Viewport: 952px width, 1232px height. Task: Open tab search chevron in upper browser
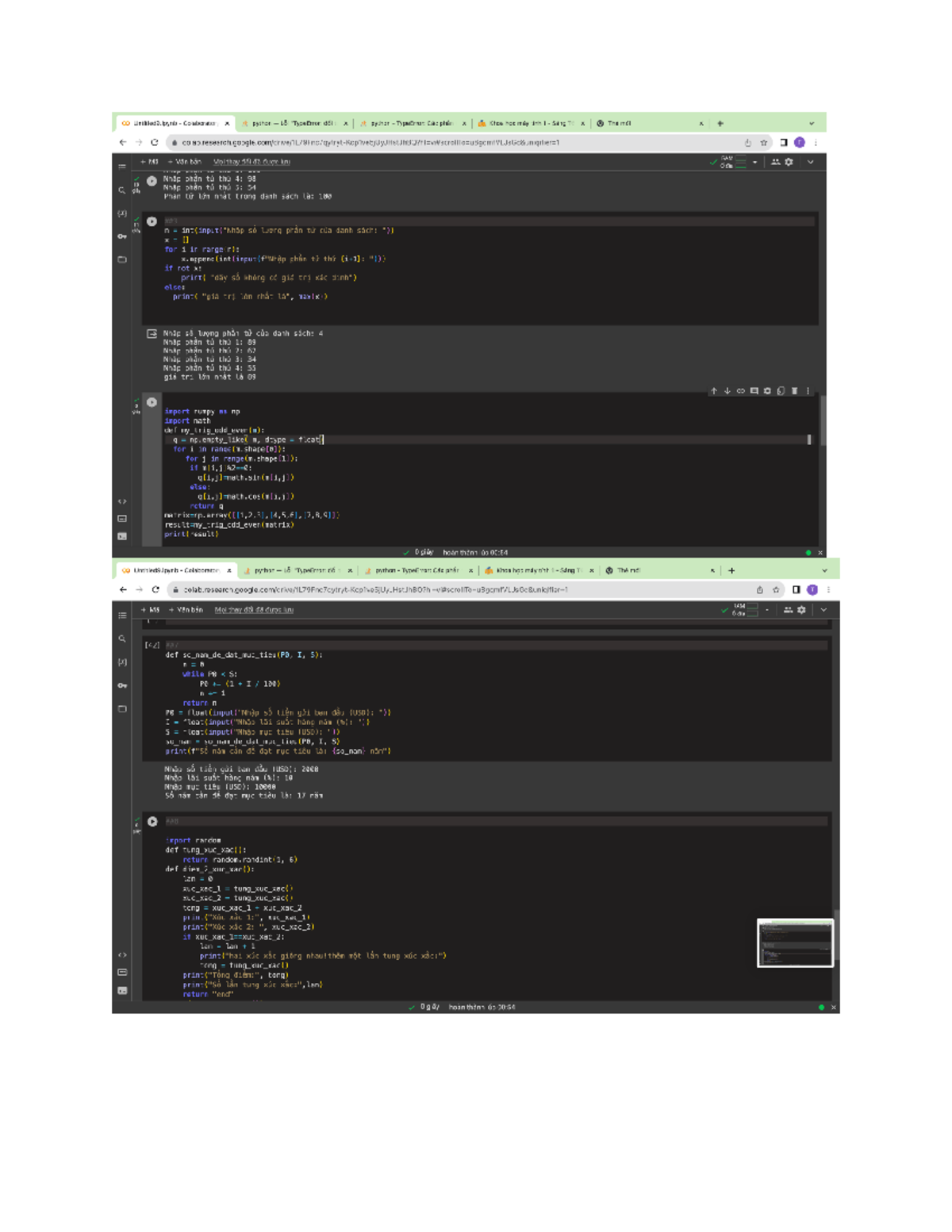pyautogui.click(x=812, y=124)
